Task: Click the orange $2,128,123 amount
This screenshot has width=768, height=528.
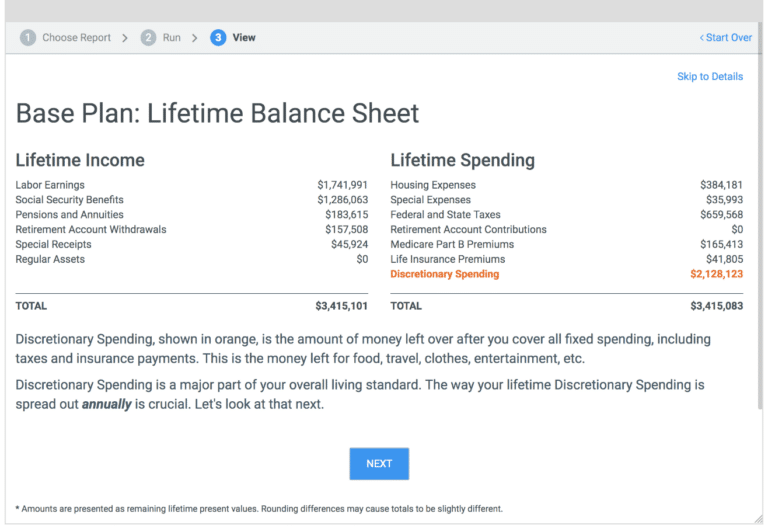Action: tap(716, 274)
